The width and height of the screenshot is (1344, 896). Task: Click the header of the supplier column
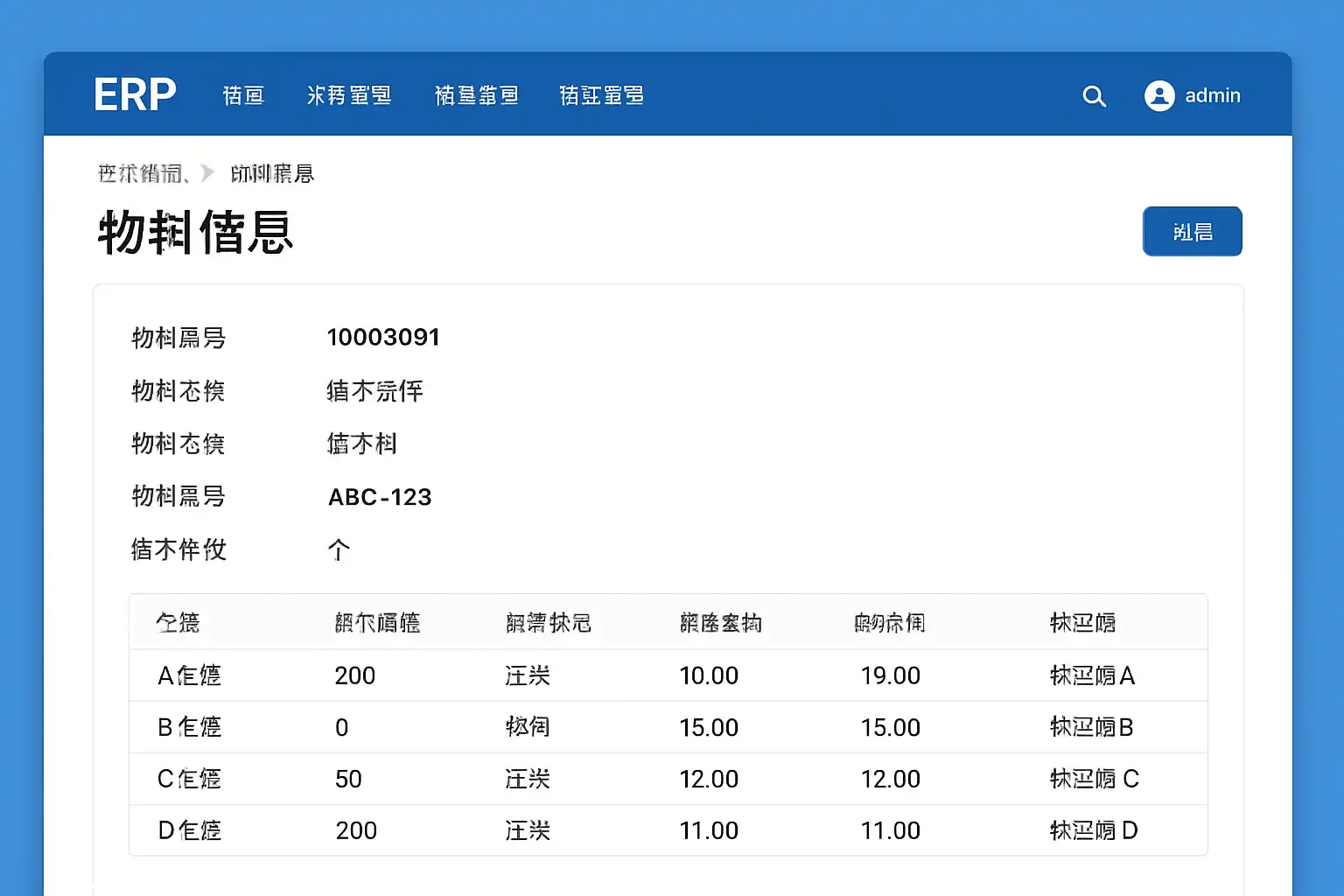pos(1082,623)
